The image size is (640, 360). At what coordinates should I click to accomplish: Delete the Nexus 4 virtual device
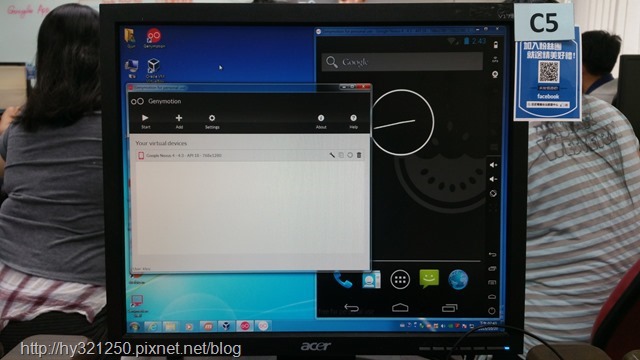coord(359,155)
